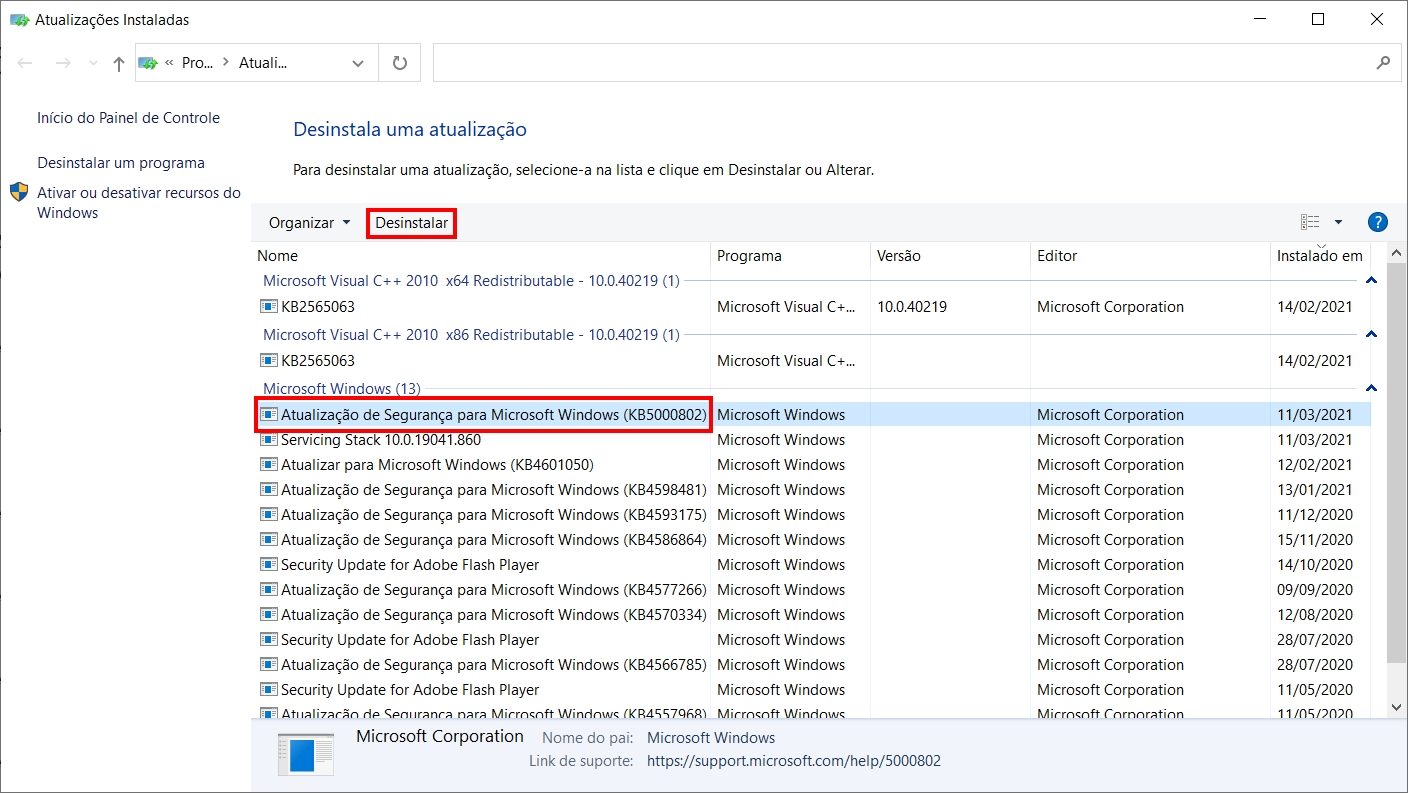
Task: Open the Help question mark icon
Action: (x=1377, y=222)
